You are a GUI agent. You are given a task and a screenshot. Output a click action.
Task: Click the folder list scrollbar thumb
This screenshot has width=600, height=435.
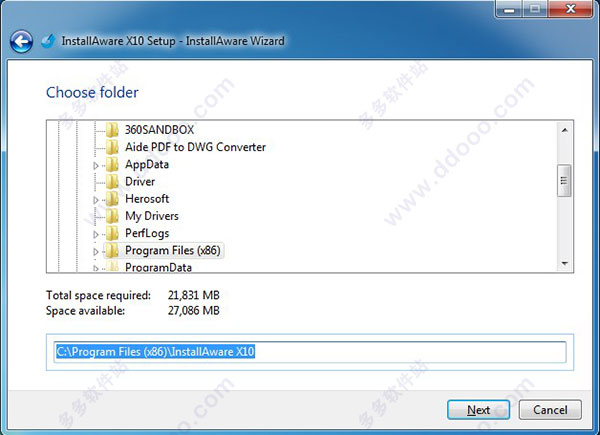click(564, 181)
